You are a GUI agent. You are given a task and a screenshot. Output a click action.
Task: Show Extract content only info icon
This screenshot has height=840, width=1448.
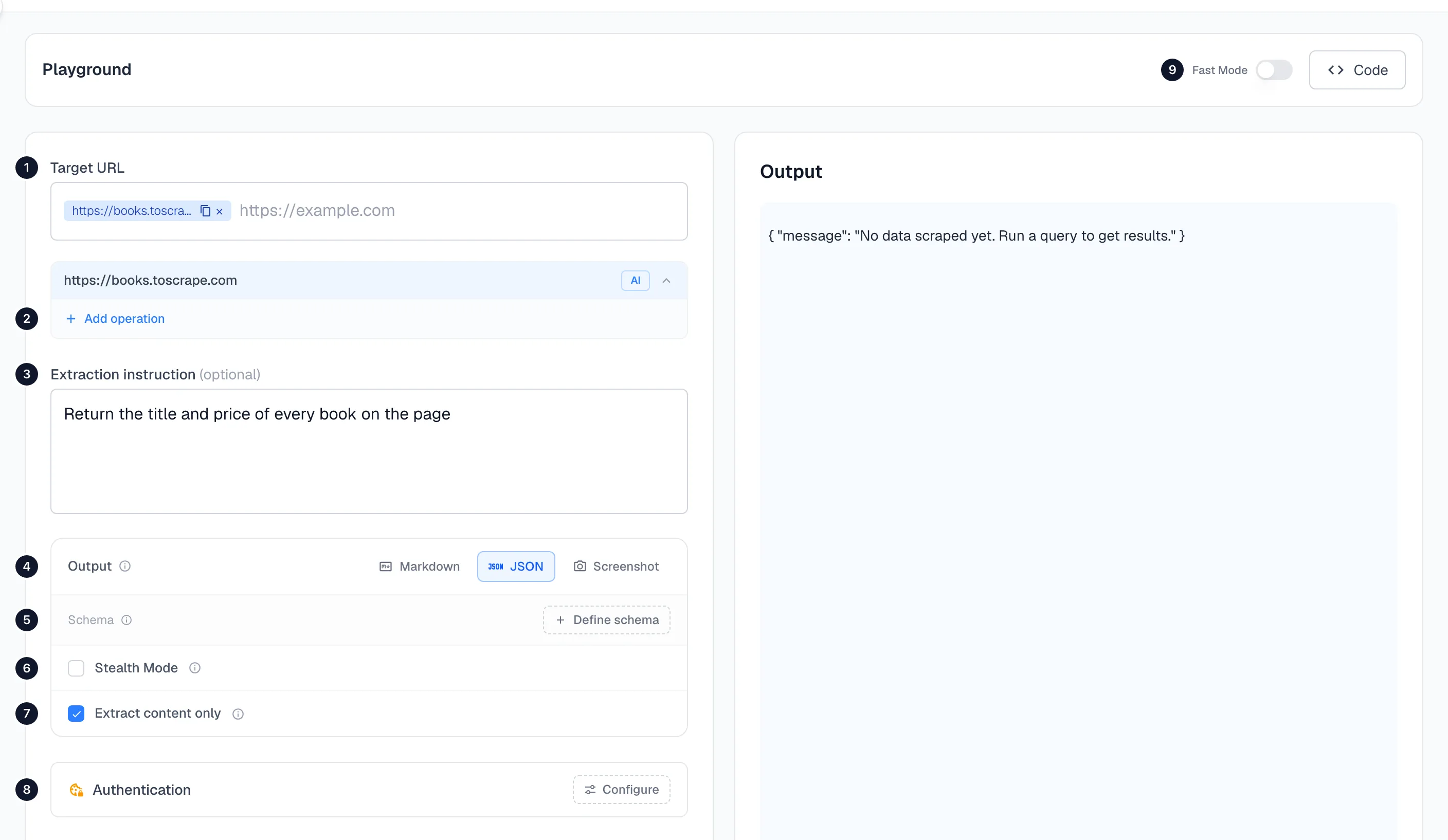[x=238, y=714]
